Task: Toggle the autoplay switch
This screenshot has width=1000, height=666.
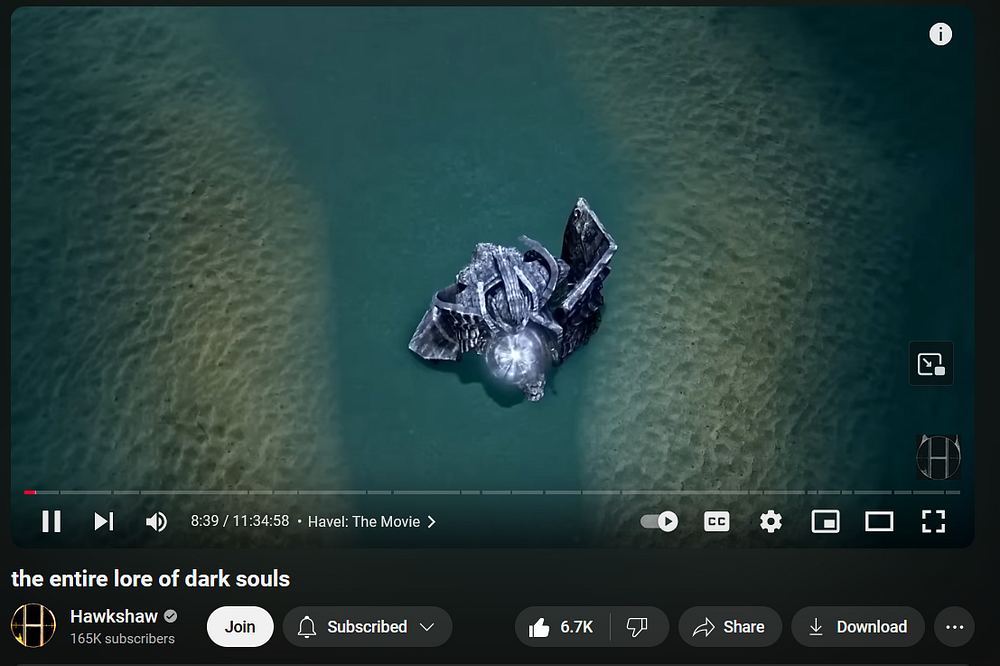Action: (659, 521)
